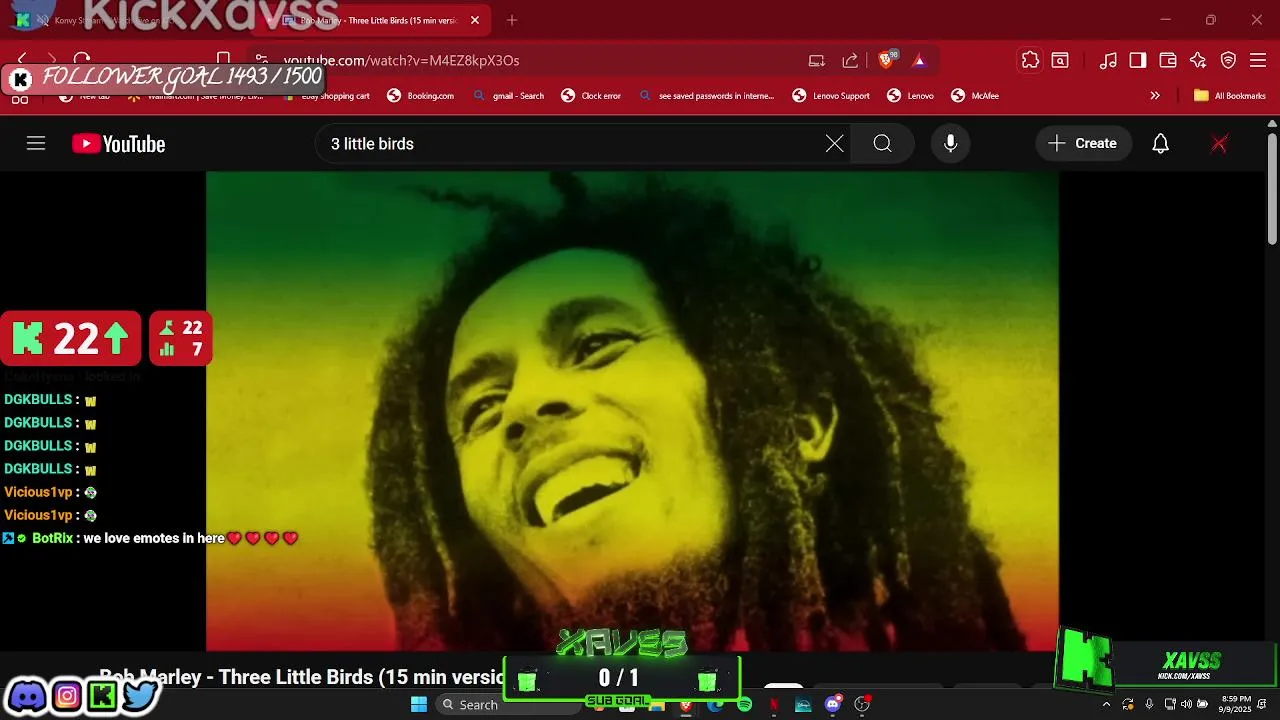The image size is (1280, 720).
Task: Click the YouTube search magnifier button
Action: click(882, 144)
